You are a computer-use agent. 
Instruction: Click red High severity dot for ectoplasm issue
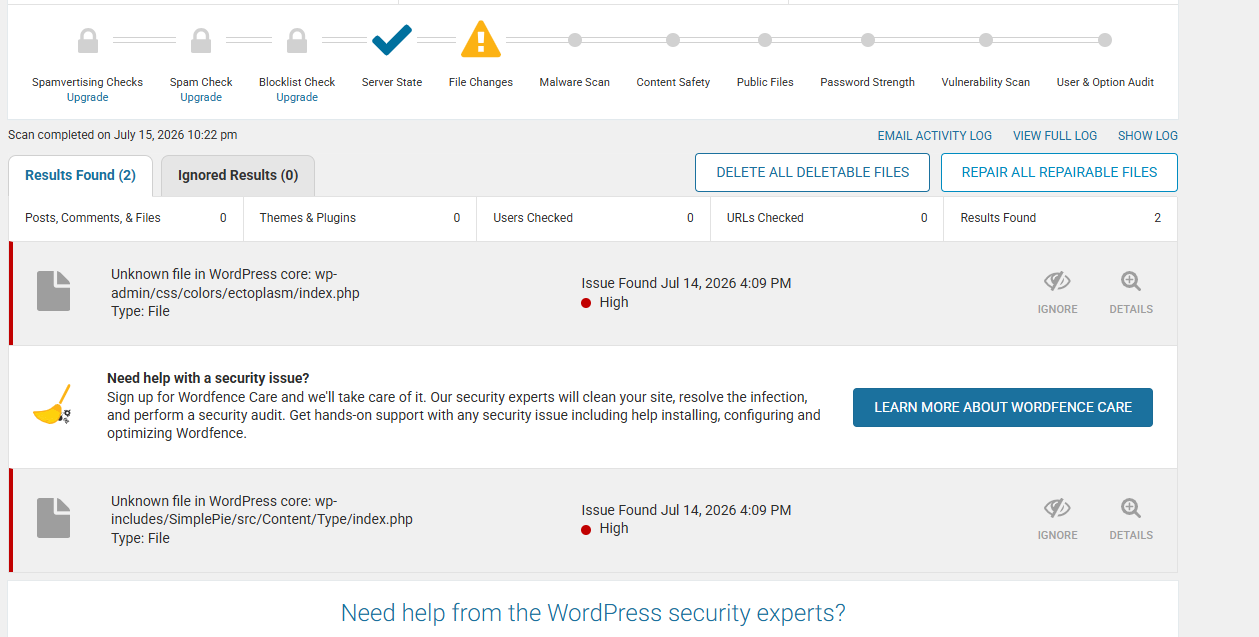pyautogui.click(x=586, y=303)
